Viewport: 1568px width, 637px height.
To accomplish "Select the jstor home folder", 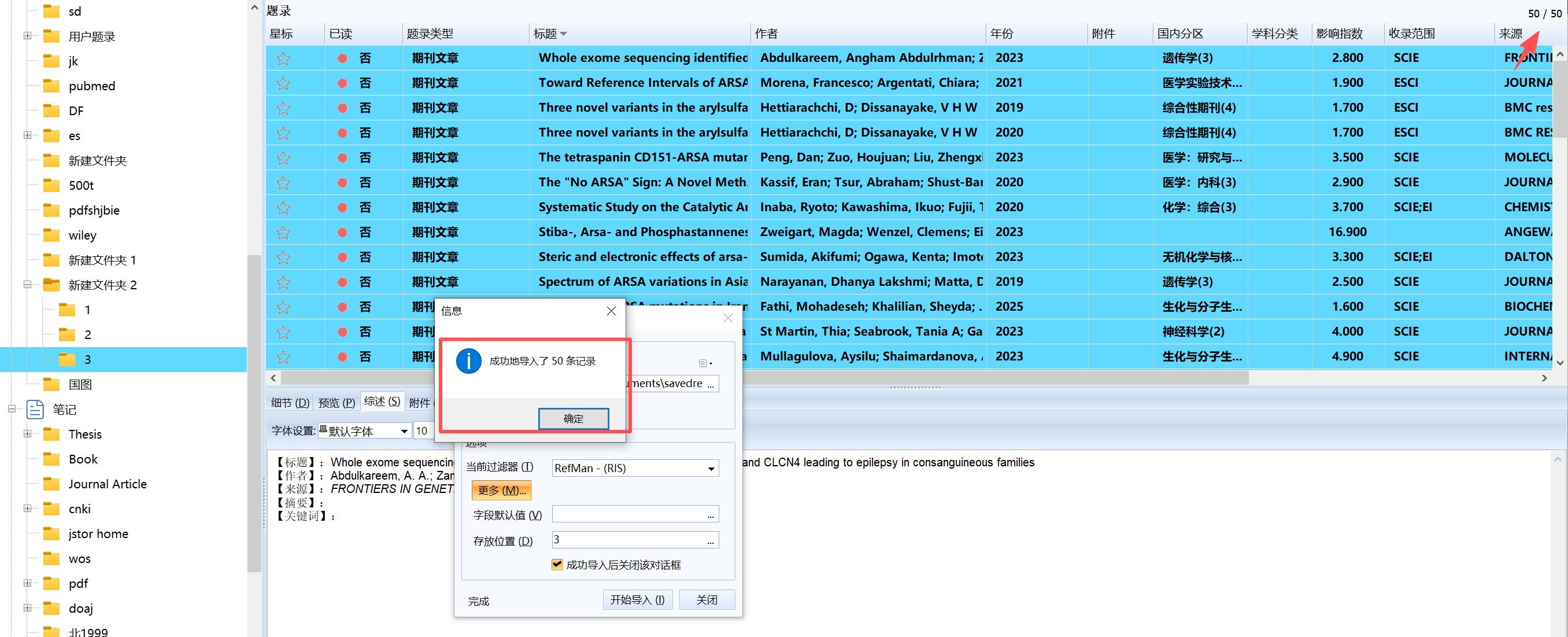I will pos(98,533).
